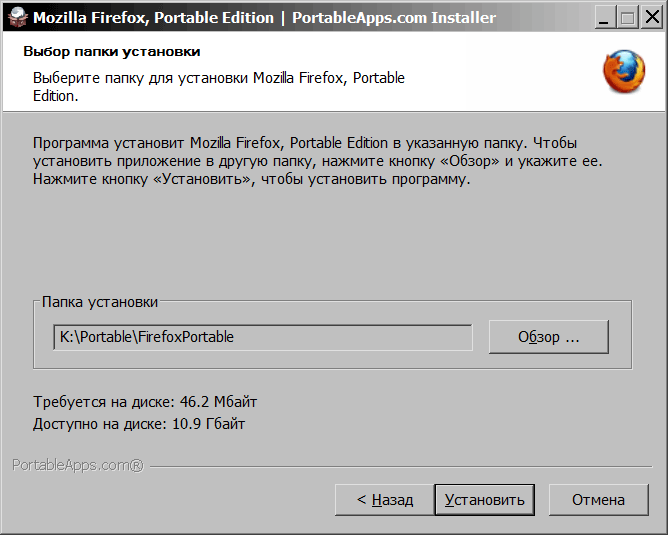This screenshot has width=668, height=535.
Task: Select the «Выбор папки установки» heading
Action: 111,52
